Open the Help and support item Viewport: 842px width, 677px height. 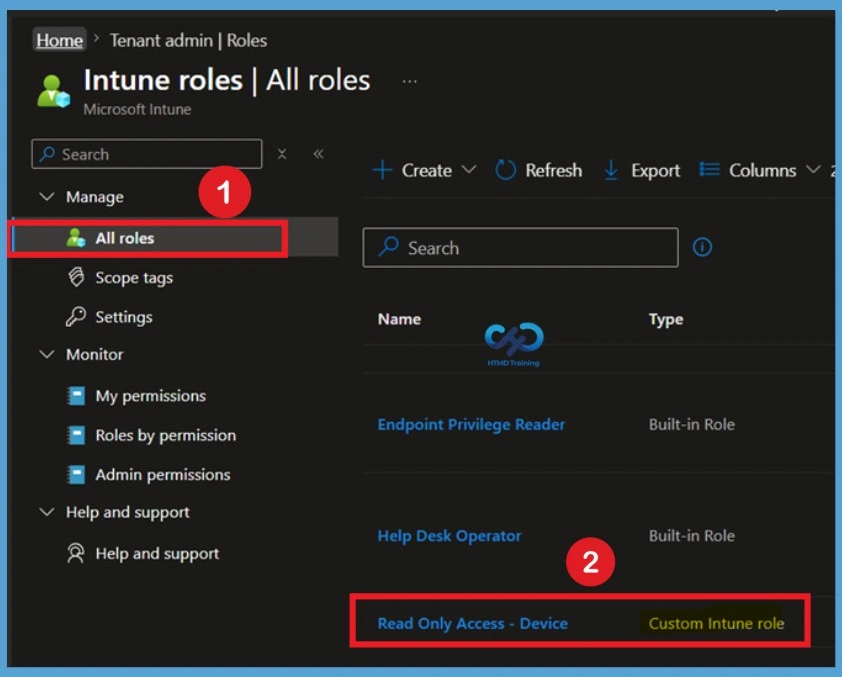point(157,554)
